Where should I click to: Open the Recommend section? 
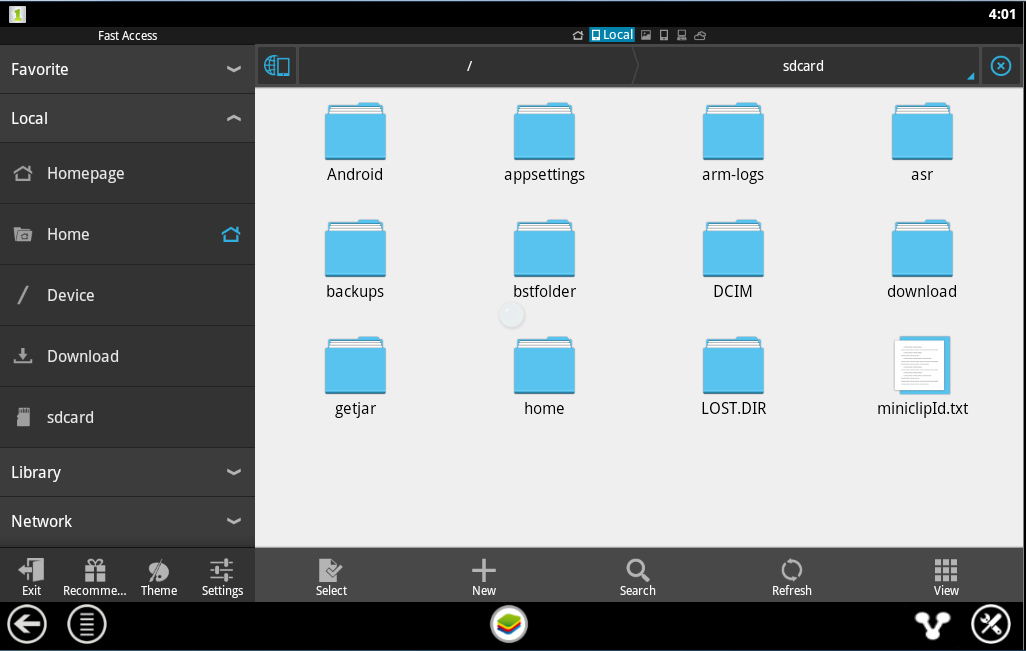pos(94,577)
